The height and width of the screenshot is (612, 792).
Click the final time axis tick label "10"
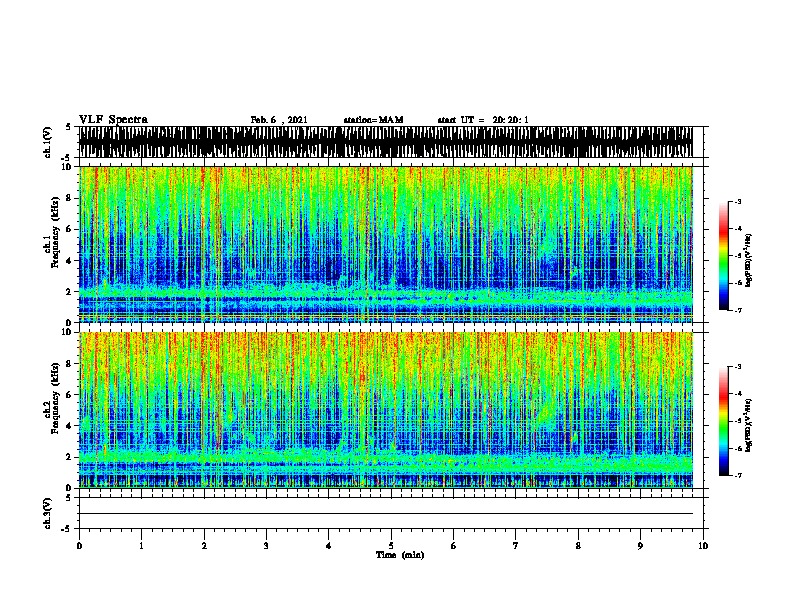[x=703, y=546]
